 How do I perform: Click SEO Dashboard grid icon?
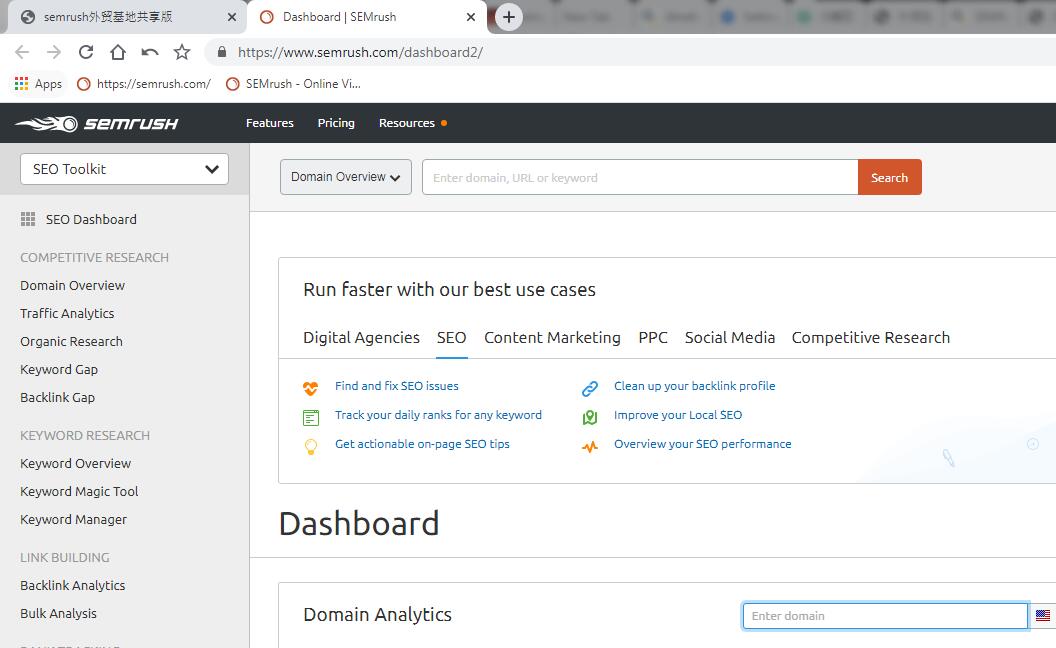pyautogui.click(x=28, y=219)
